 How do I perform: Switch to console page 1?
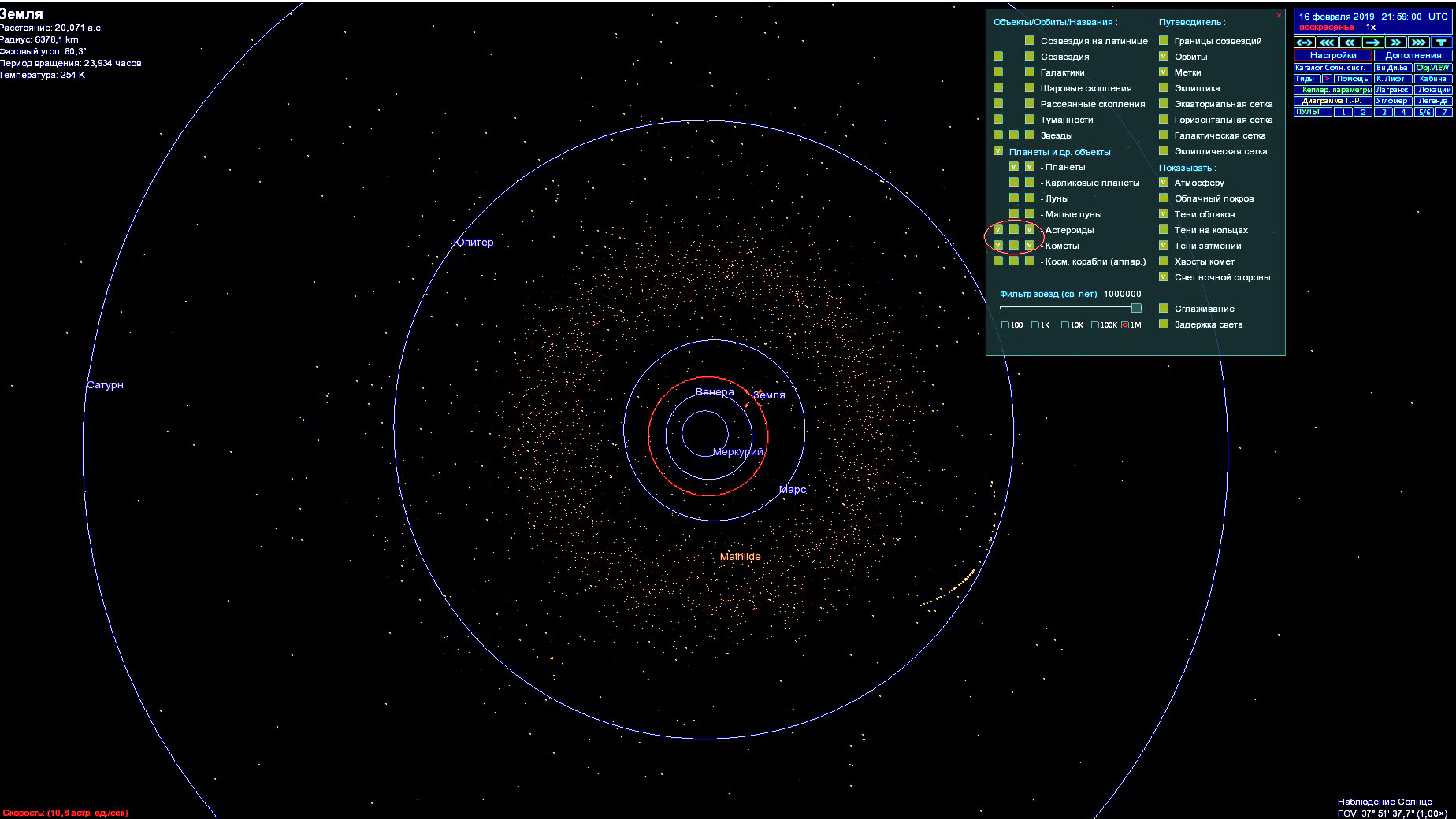click(1343, 112)
